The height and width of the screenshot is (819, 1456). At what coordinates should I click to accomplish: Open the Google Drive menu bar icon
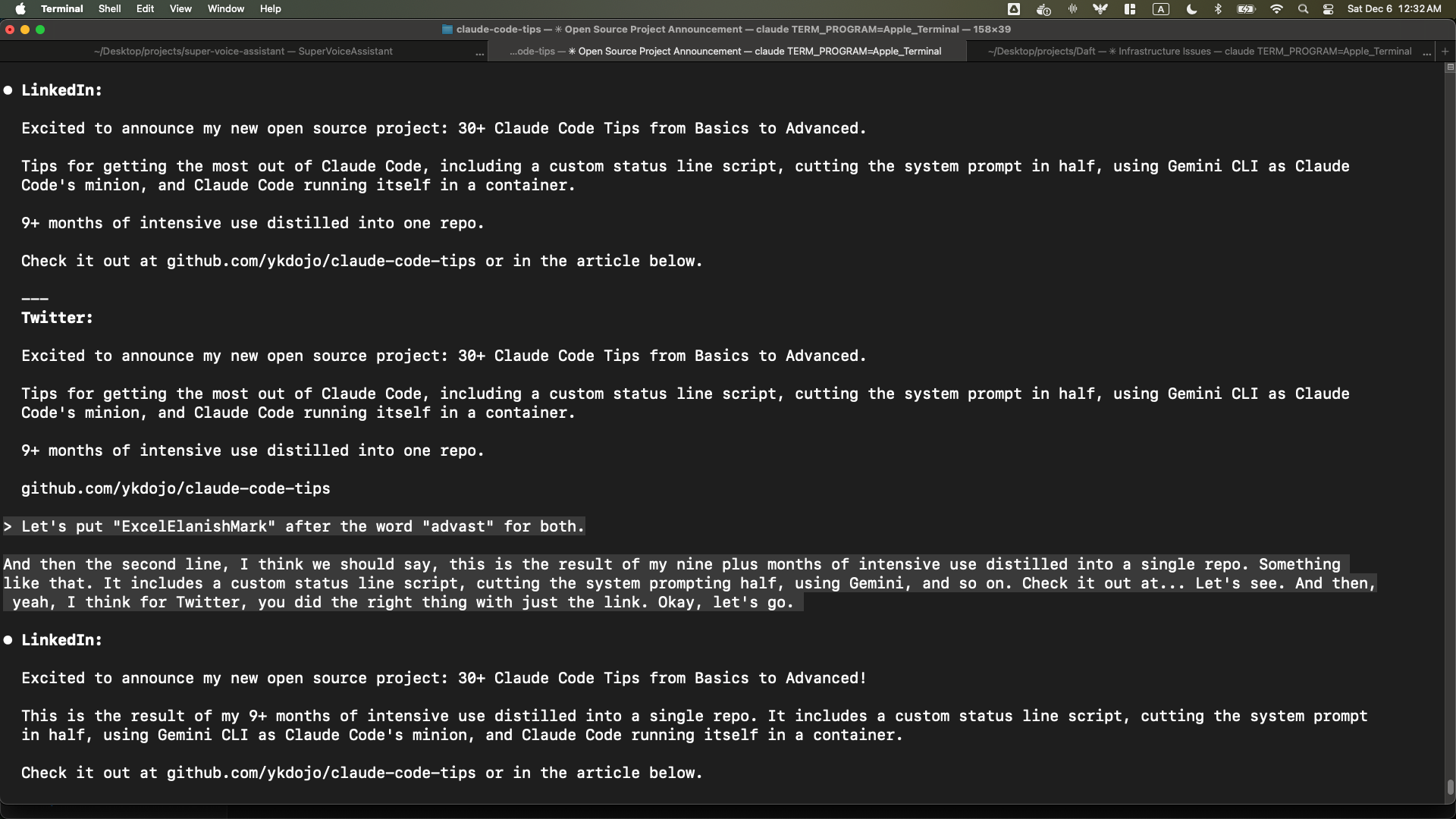click(x=1014, y=9)
